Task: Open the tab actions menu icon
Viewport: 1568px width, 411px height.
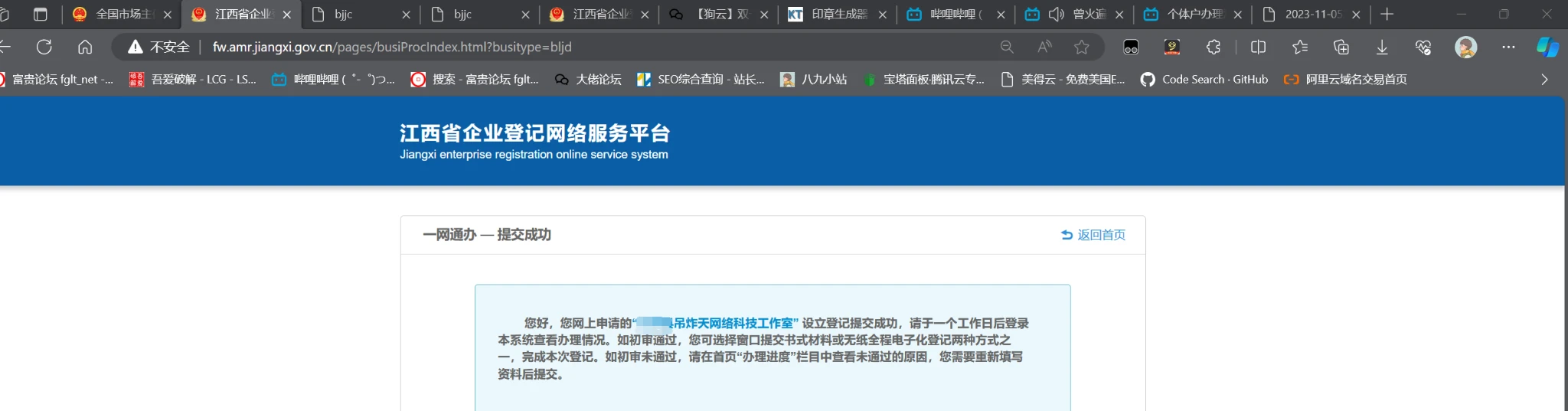Action: [40, 14]
